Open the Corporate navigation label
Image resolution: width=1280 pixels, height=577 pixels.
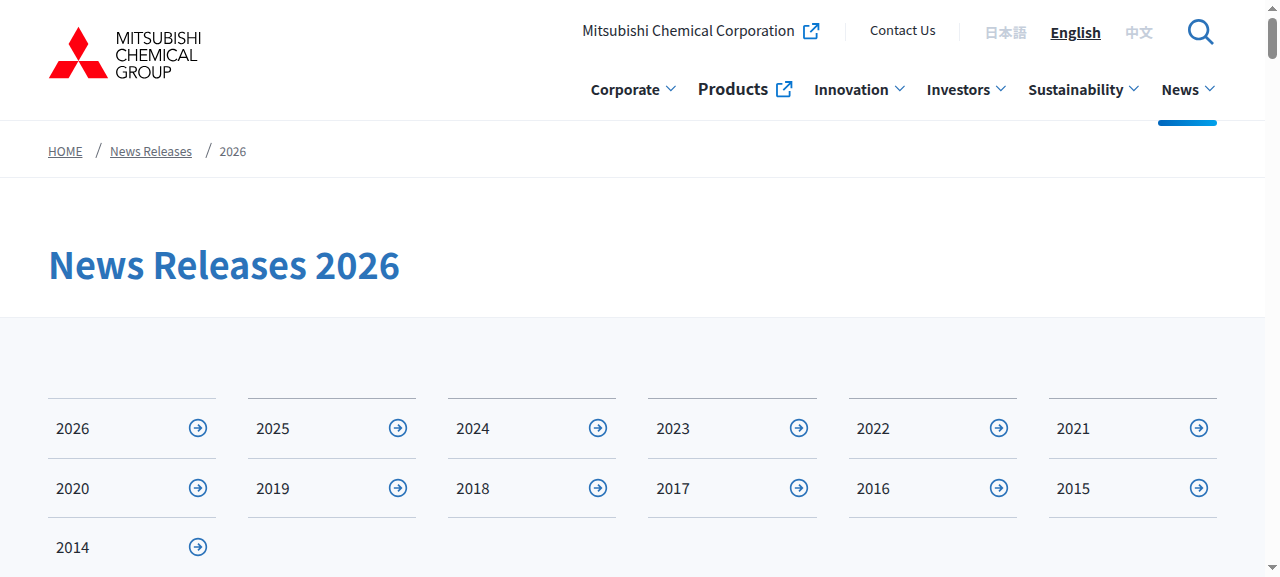[625, 90]
